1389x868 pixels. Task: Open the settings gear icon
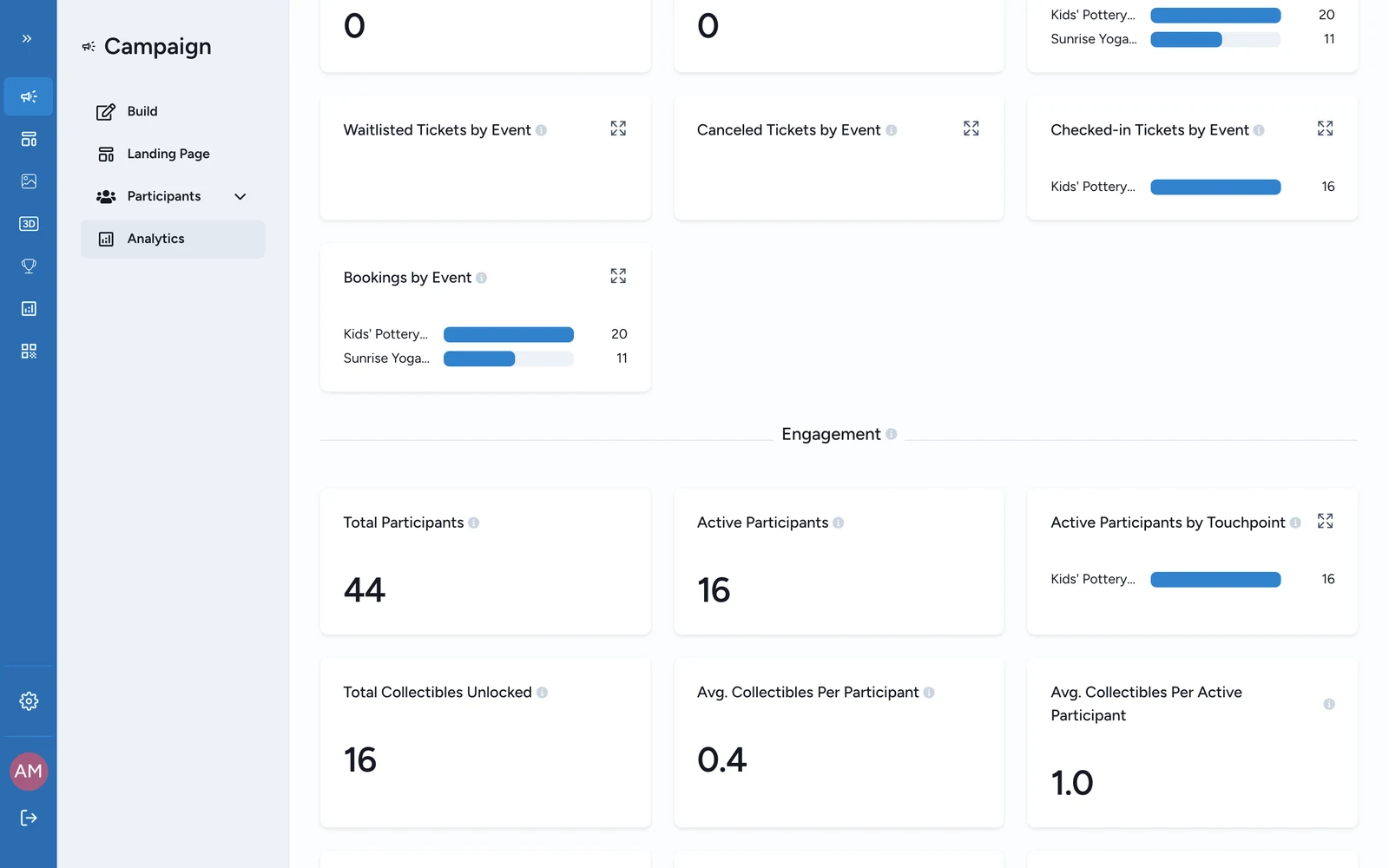(29, 701)
